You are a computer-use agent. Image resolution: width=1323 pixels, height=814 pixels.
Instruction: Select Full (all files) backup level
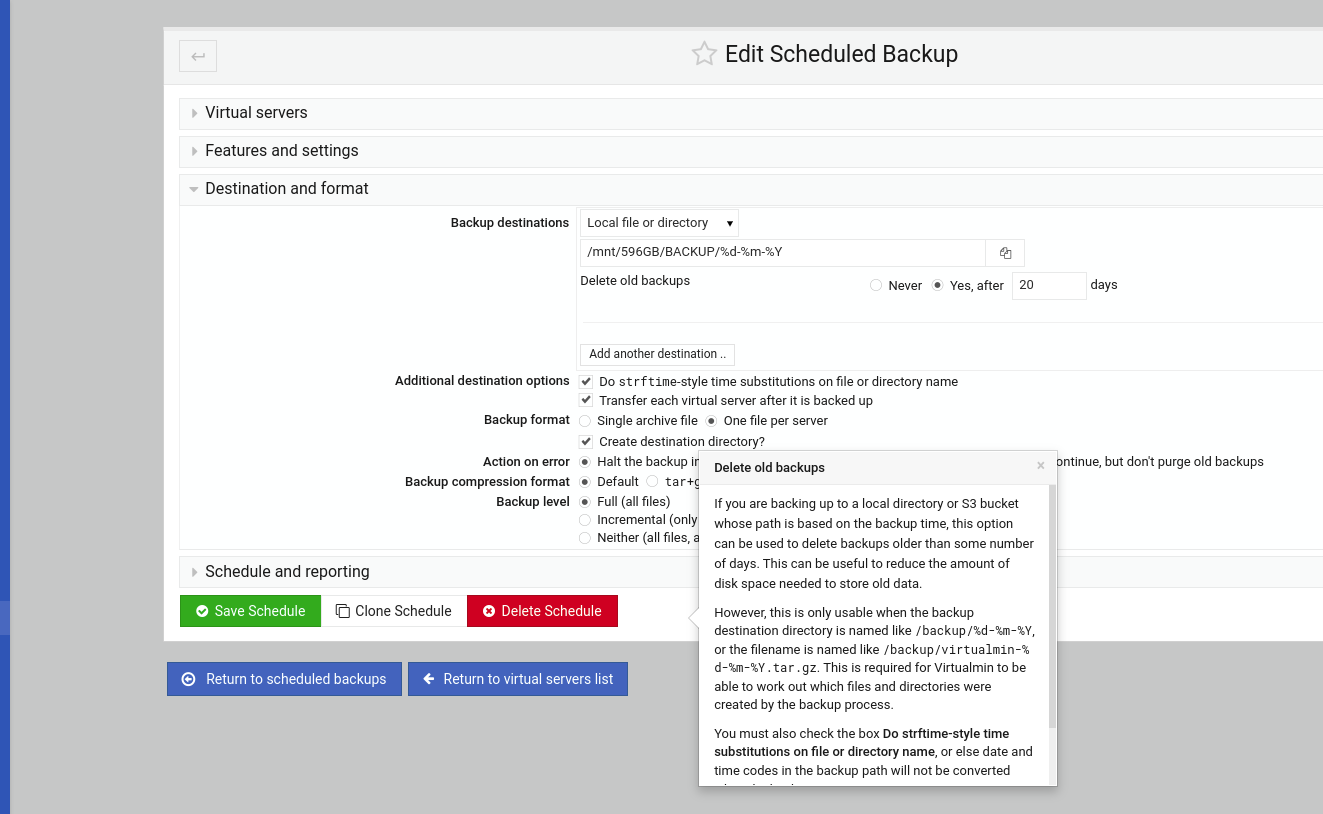pyautogui.click(x=585, y=502)
